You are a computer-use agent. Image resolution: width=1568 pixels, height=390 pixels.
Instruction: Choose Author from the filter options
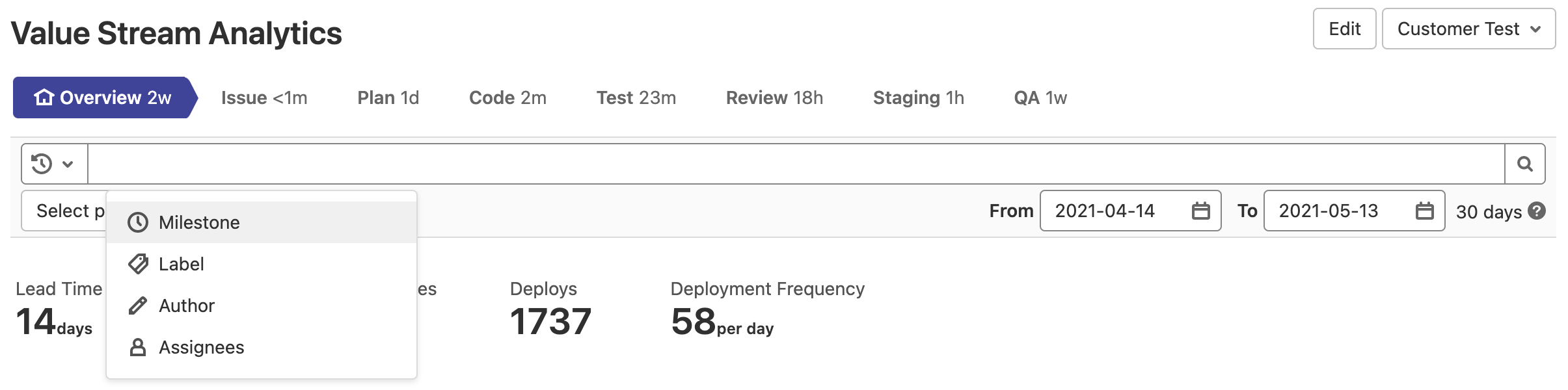pyautogui.click(x=187, y=305)
